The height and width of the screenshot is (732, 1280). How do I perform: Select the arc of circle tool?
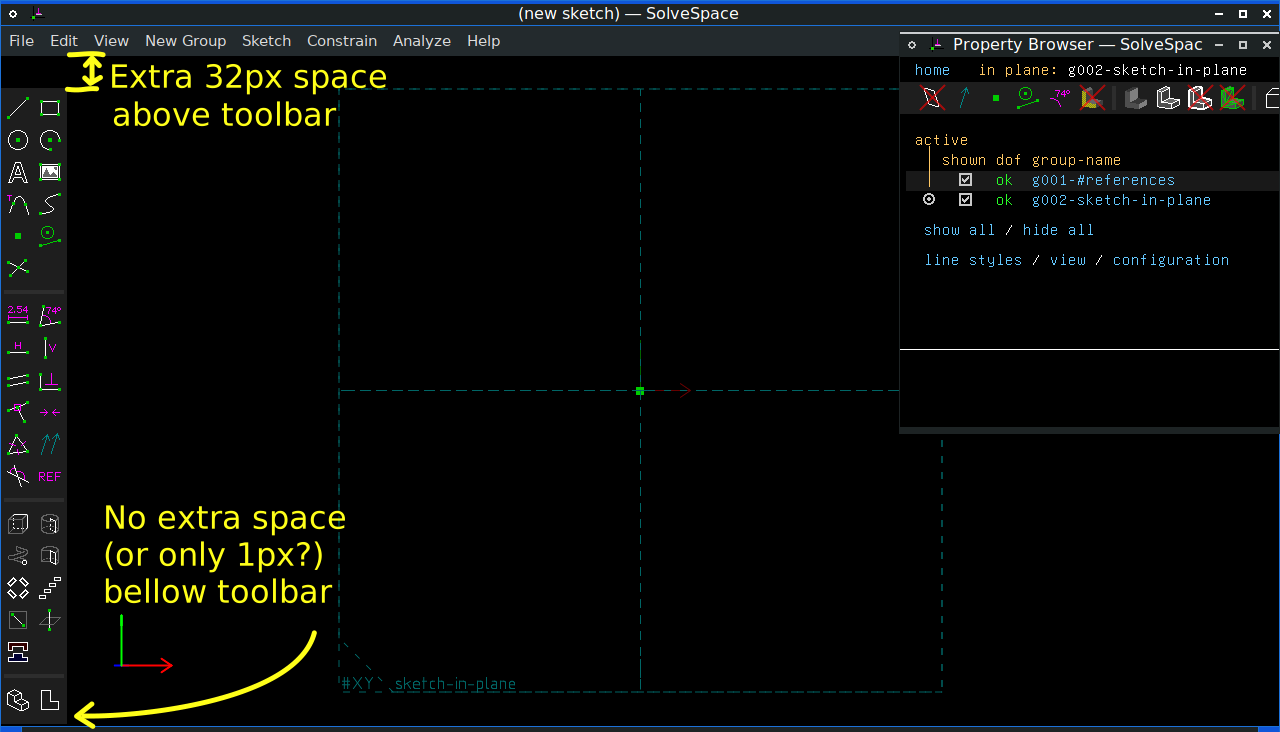[49, 139]
